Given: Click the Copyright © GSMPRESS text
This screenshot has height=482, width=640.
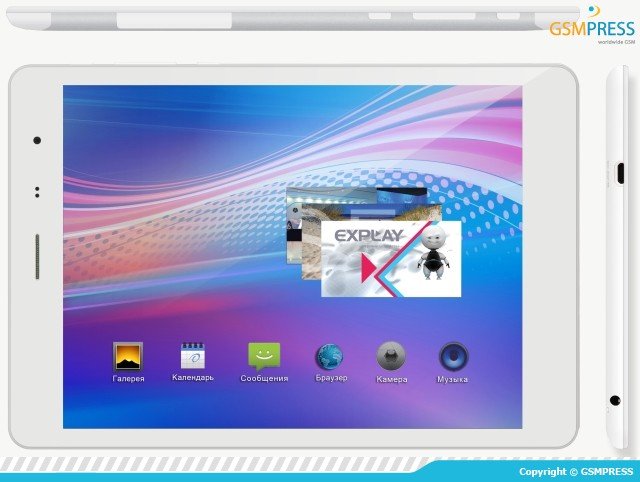Looking at the screenshot, I should coord(576,471).
